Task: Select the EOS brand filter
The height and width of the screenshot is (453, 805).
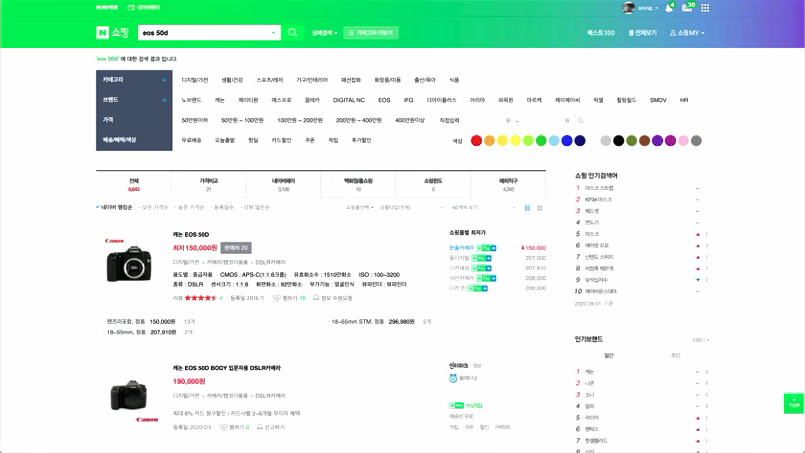Action: [x=384, y=100]
